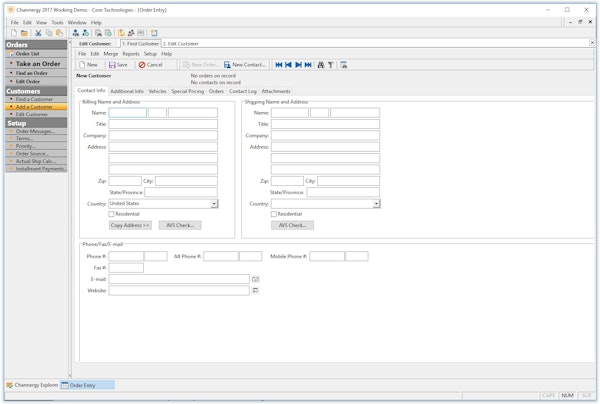Open Actual Ship Calc... under Setup
The width and height of the screenshot is (600, 404).
point(36,161)
